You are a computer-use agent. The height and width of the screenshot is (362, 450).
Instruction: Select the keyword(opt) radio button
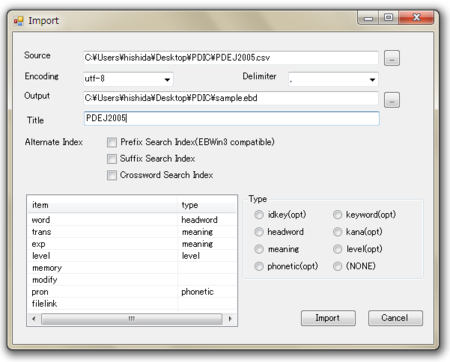(x=337, y=215)
